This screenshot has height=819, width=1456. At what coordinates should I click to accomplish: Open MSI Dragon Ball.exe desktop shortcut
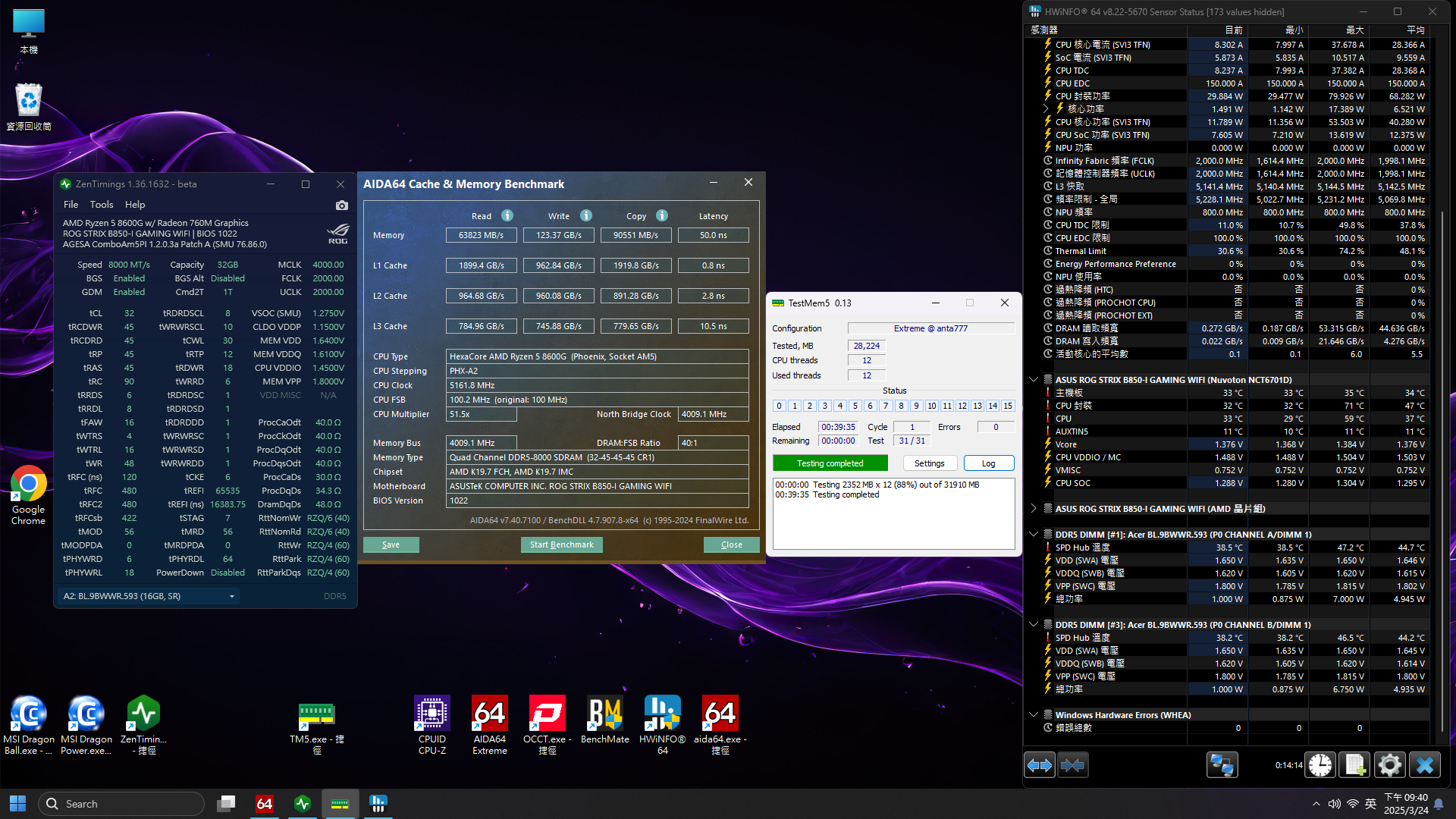click(29, 726)
